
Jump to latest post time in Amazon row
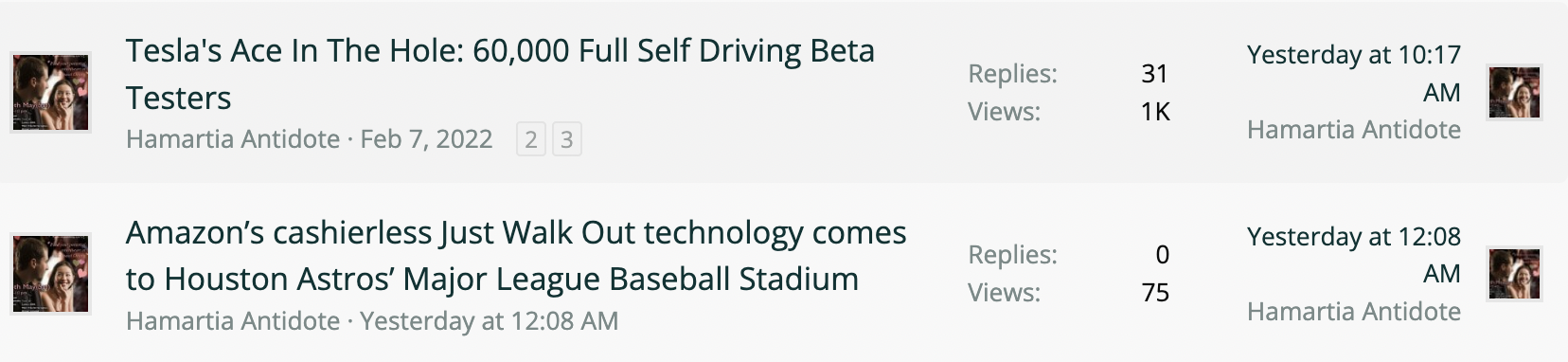1354,255
